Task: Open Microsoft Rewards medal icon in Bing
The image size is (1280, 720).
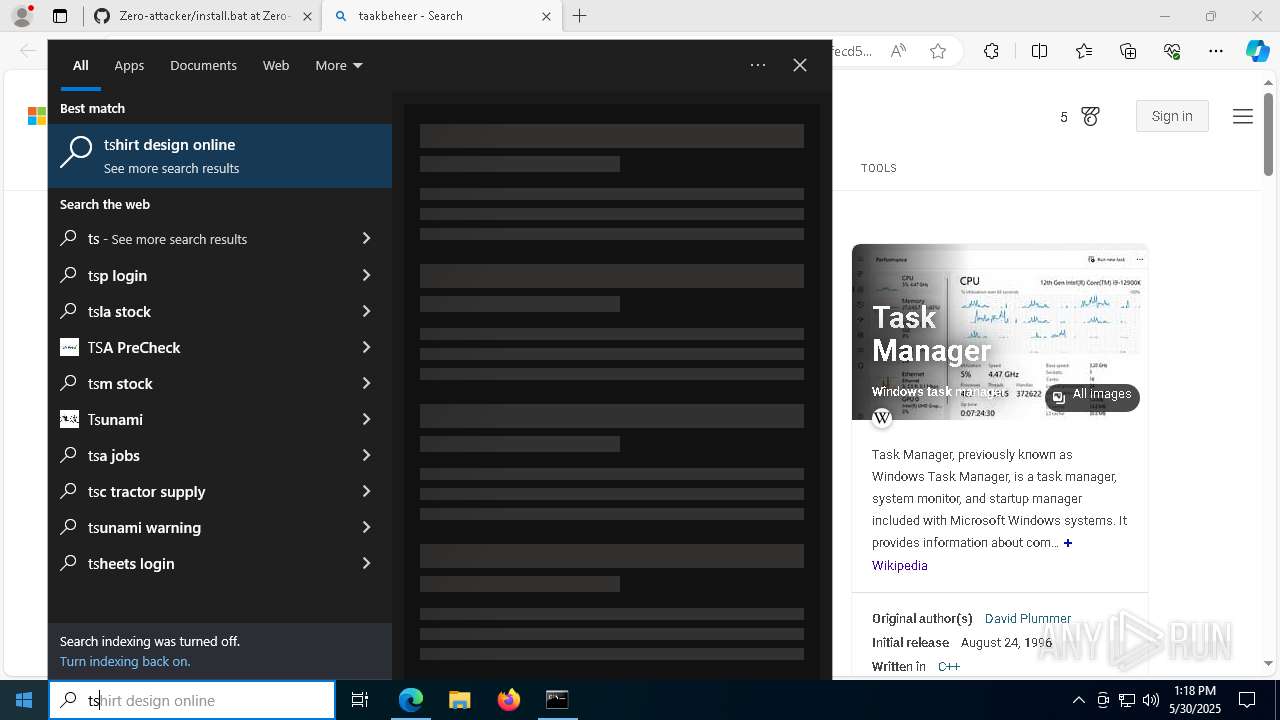Action: [1090, 117]
